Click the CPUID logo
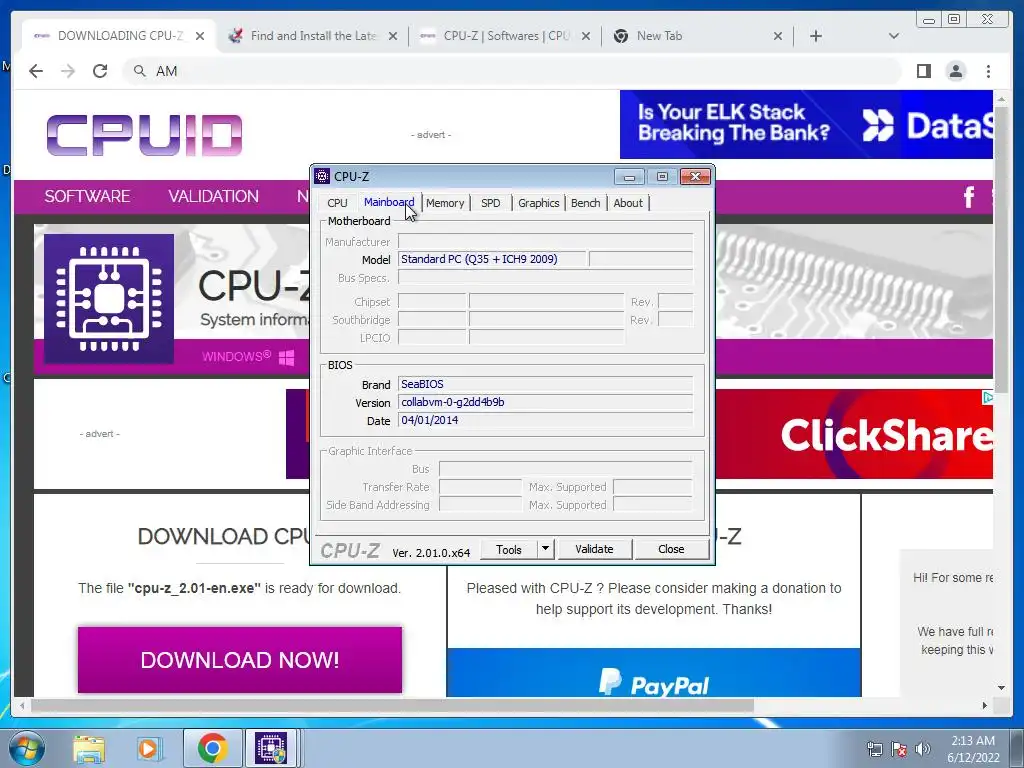Viewport: 1024px width, 768px height. 144,135
